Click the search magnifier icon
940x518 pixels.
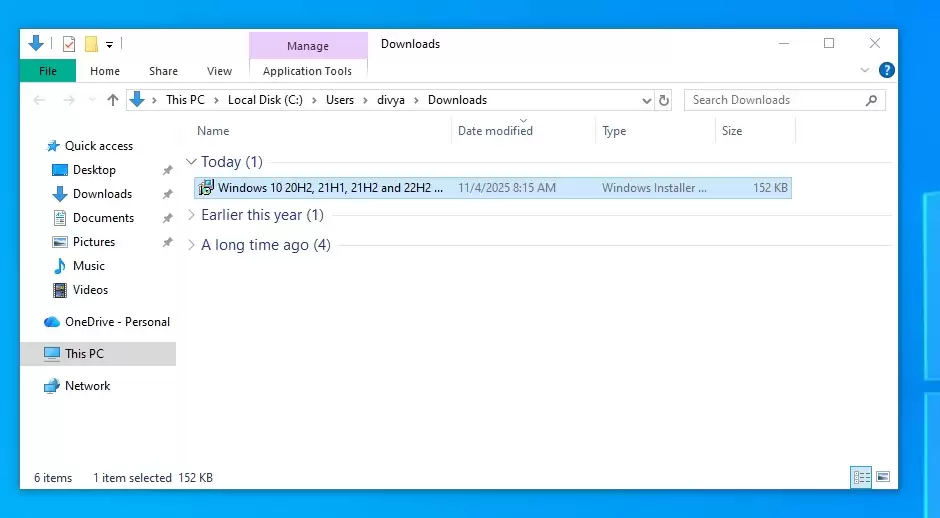click(x=871, y=100)
